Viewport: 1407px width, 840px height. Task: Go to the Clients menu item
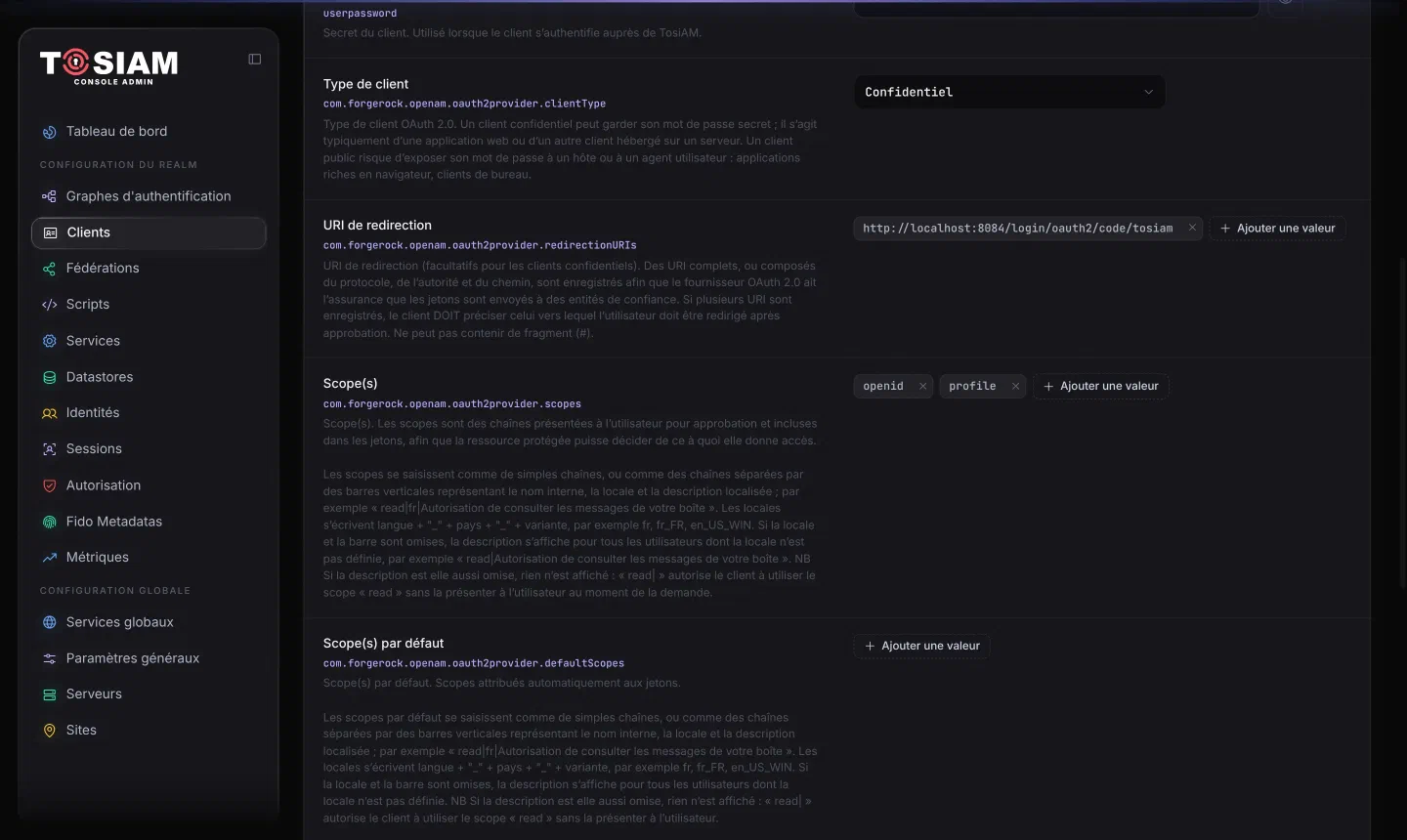pos(149,232)
